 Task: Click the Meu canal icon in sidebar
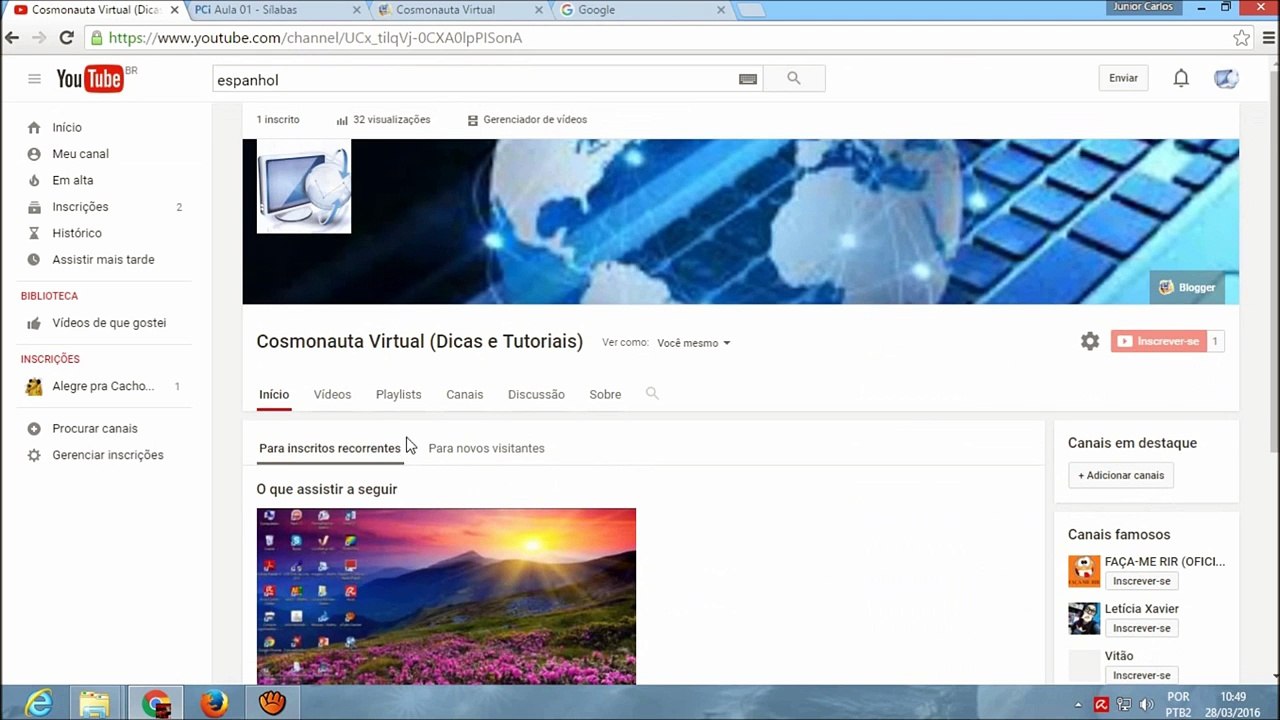point(34,154)
